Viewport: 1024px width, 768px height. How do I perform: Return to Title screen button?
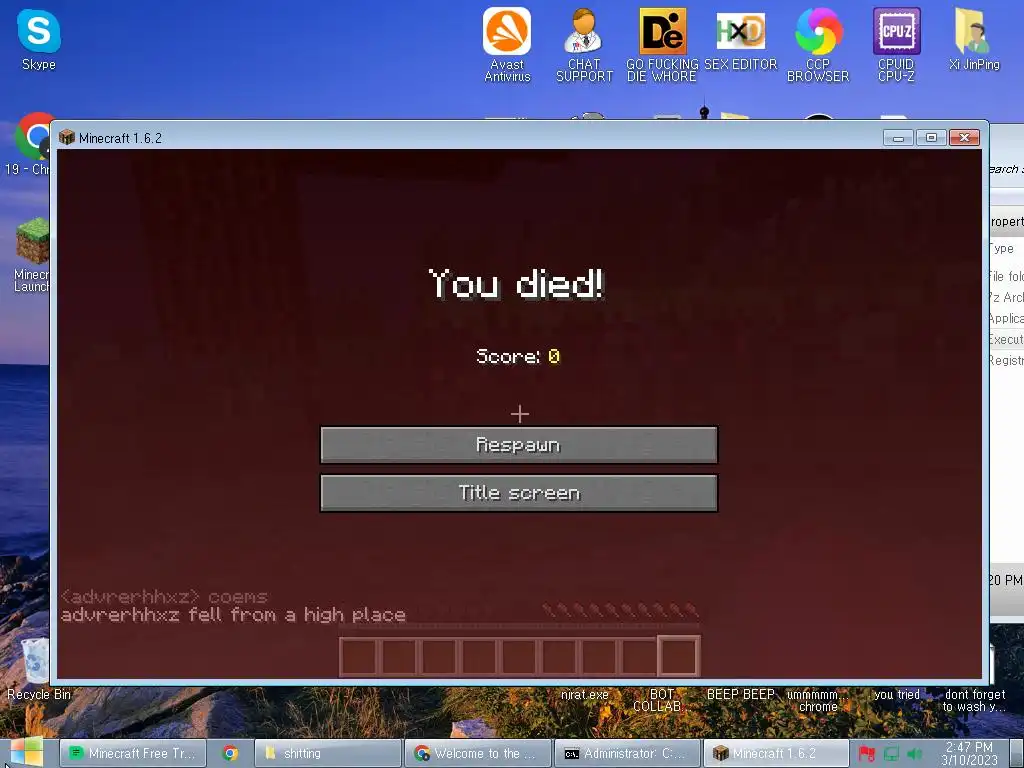coord(519,492)
